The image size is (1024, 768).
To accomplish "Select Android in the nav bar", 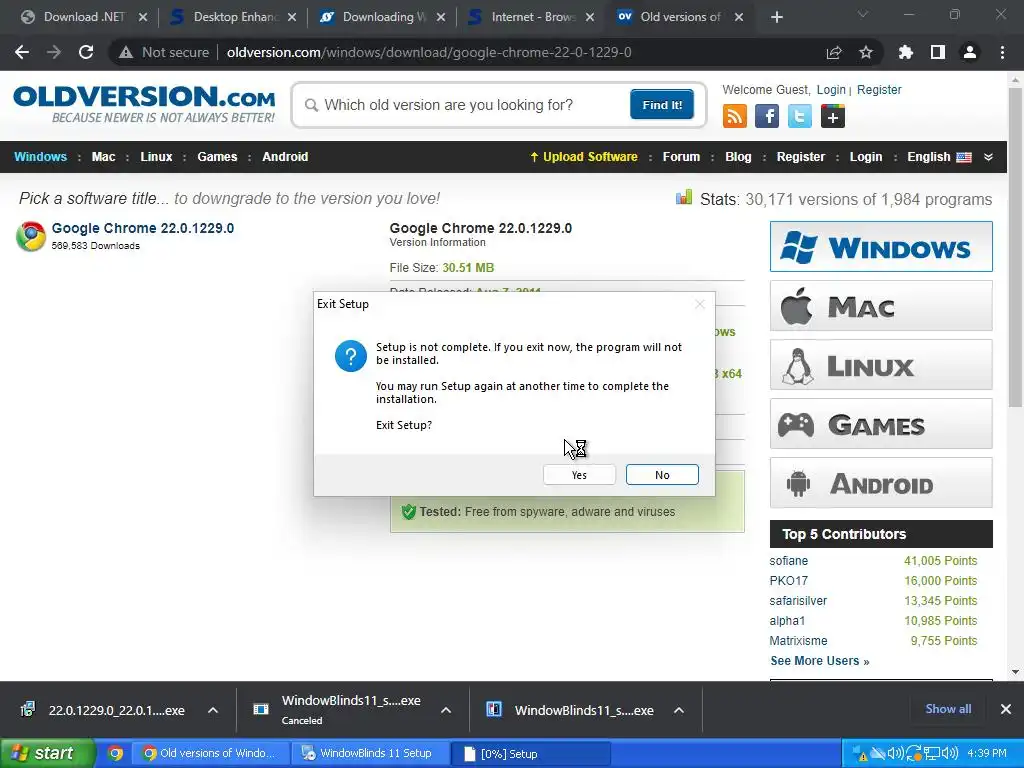I will point(285,157).
